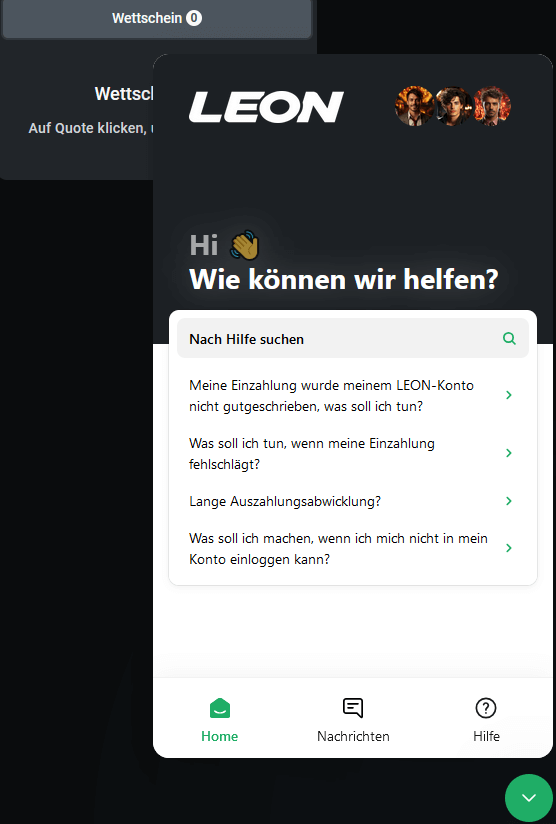Viewport: 556px width, 824px height.
Task: Click the waving hand emoji
Action: click(245, 245)
